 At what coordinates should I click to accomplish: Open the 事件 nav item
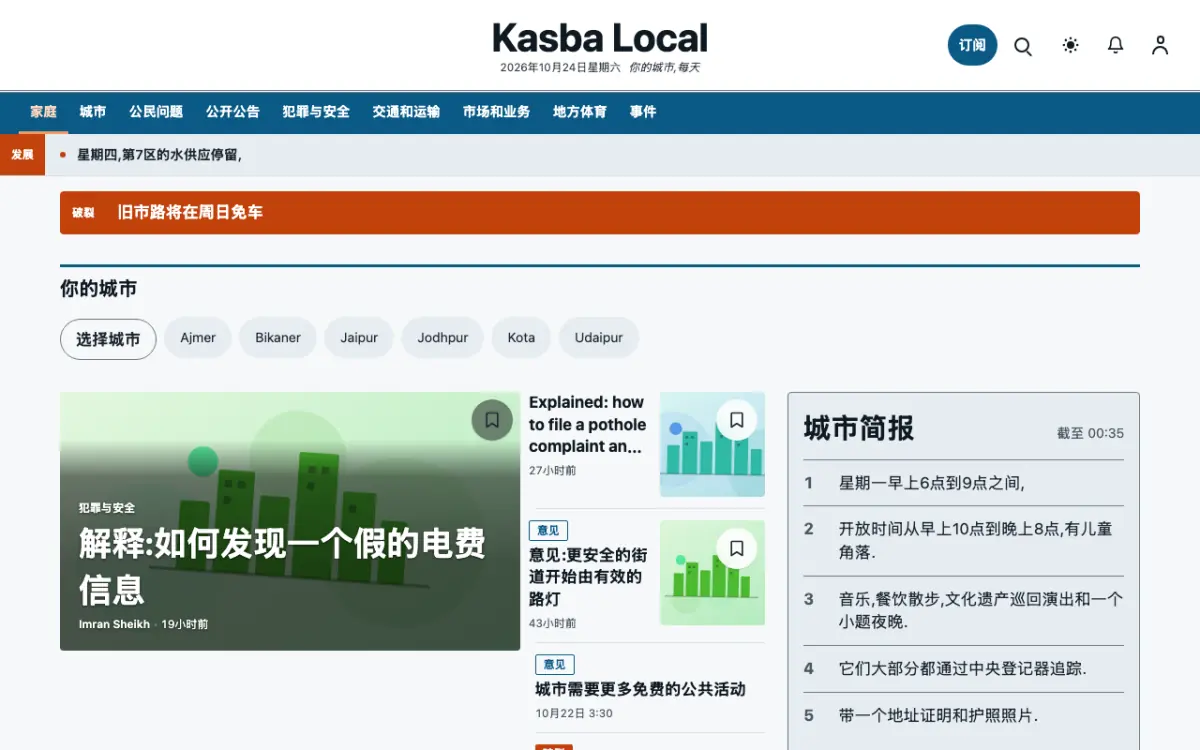pos(643,112)
